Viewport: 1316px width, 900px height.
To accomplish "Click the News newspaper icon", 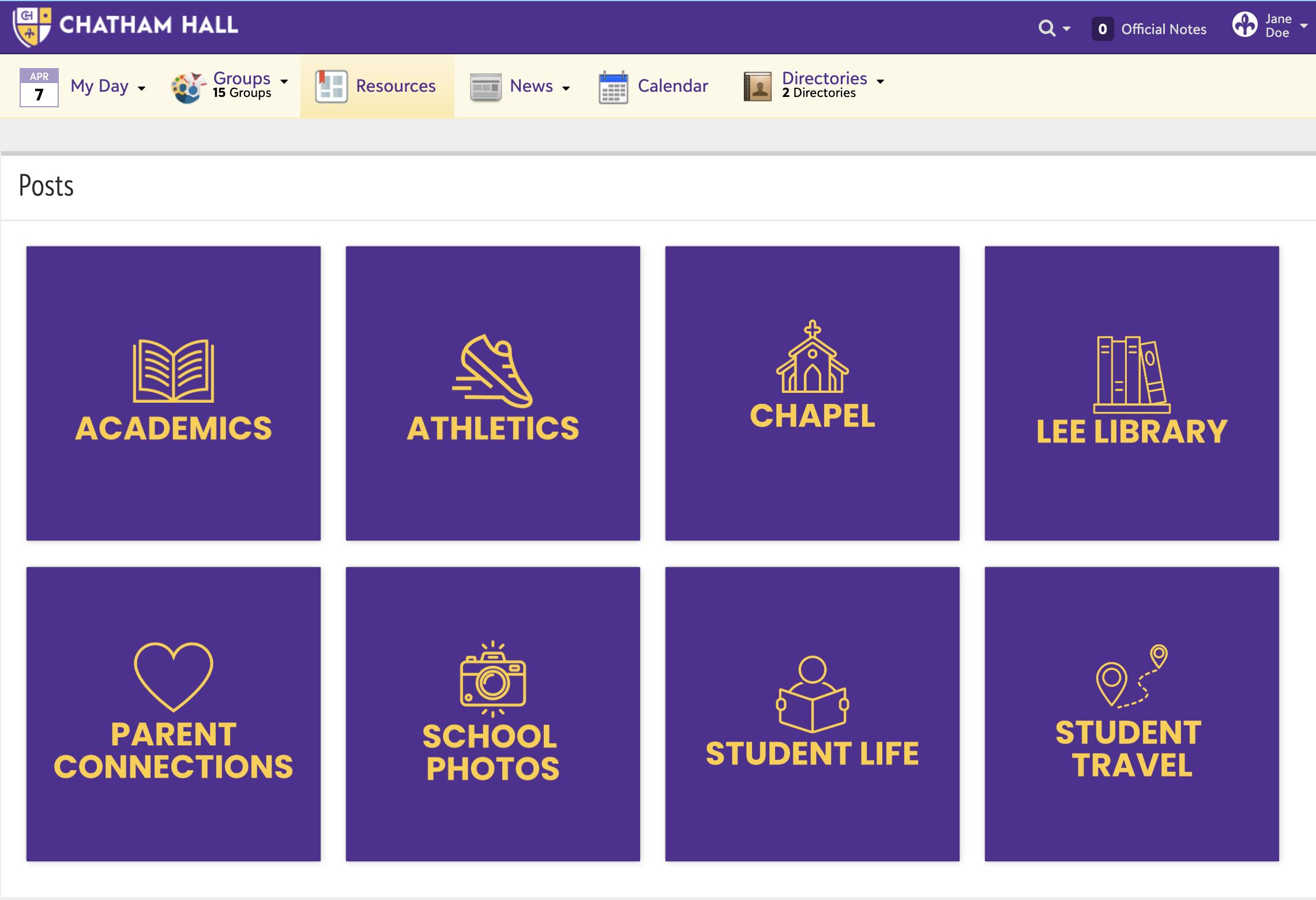I will pos(485,87).
